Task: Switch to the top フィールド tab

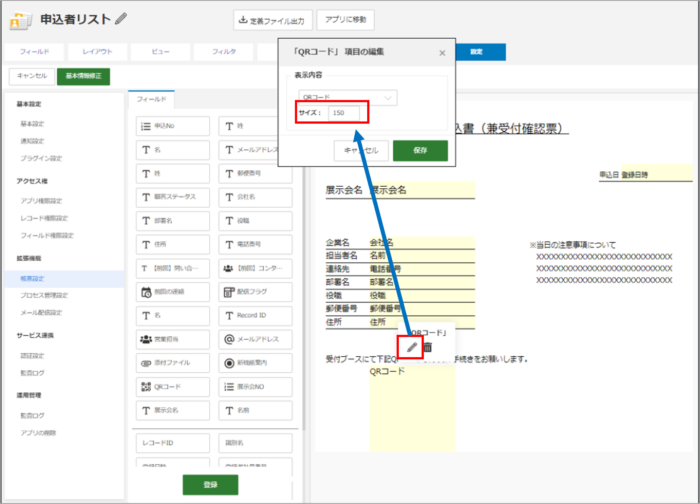Action: point(34,52)
